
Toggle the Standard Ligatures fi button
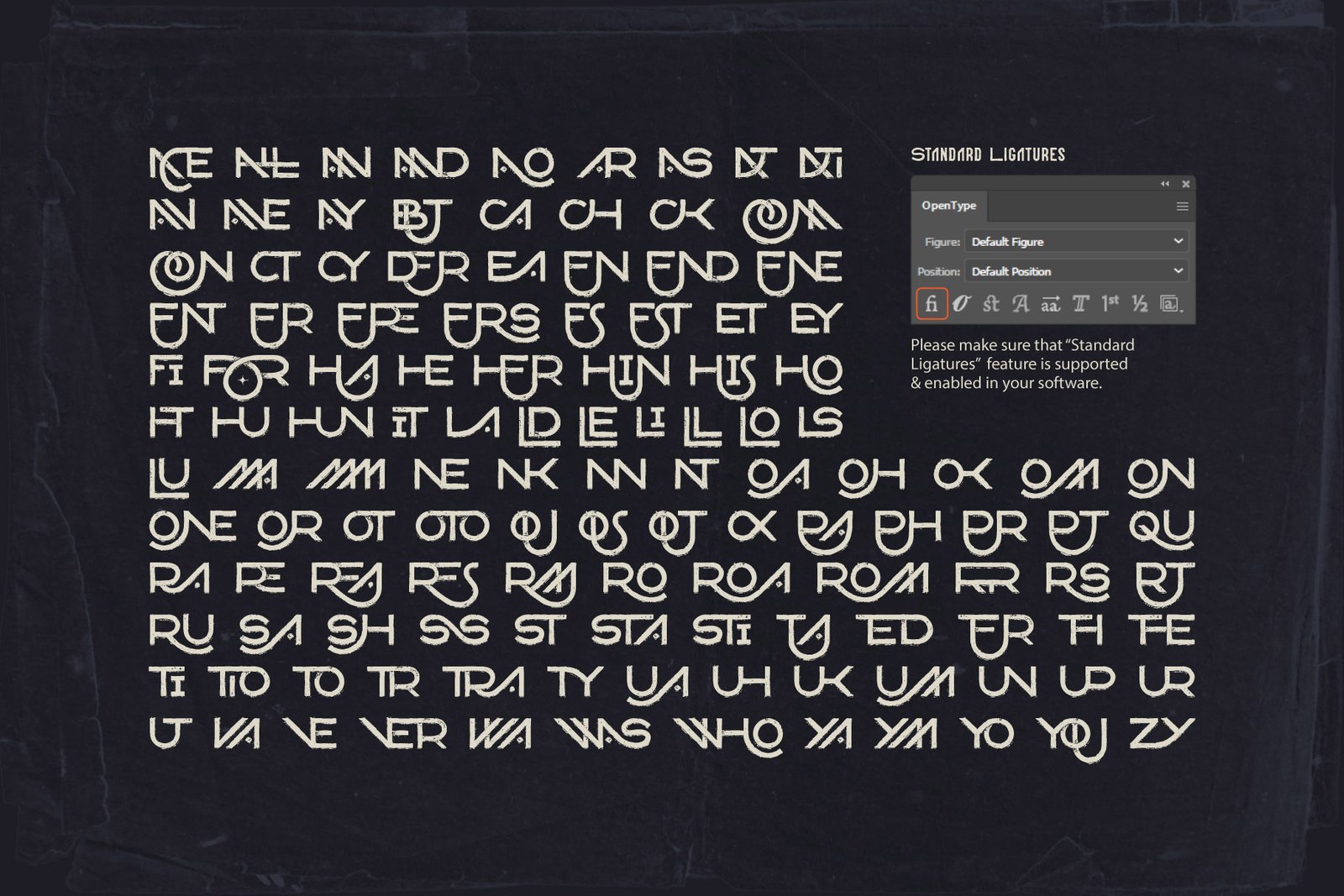click(931, 304)
